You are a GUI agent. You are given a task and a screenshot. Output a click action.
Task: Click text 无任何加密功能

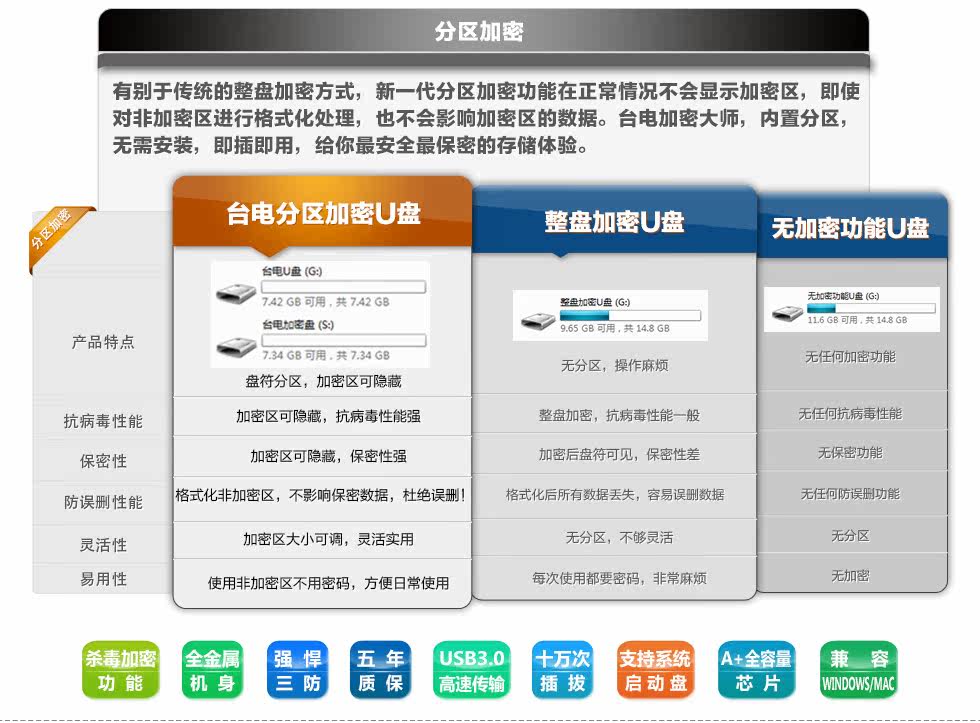click(x=850, y=357)
